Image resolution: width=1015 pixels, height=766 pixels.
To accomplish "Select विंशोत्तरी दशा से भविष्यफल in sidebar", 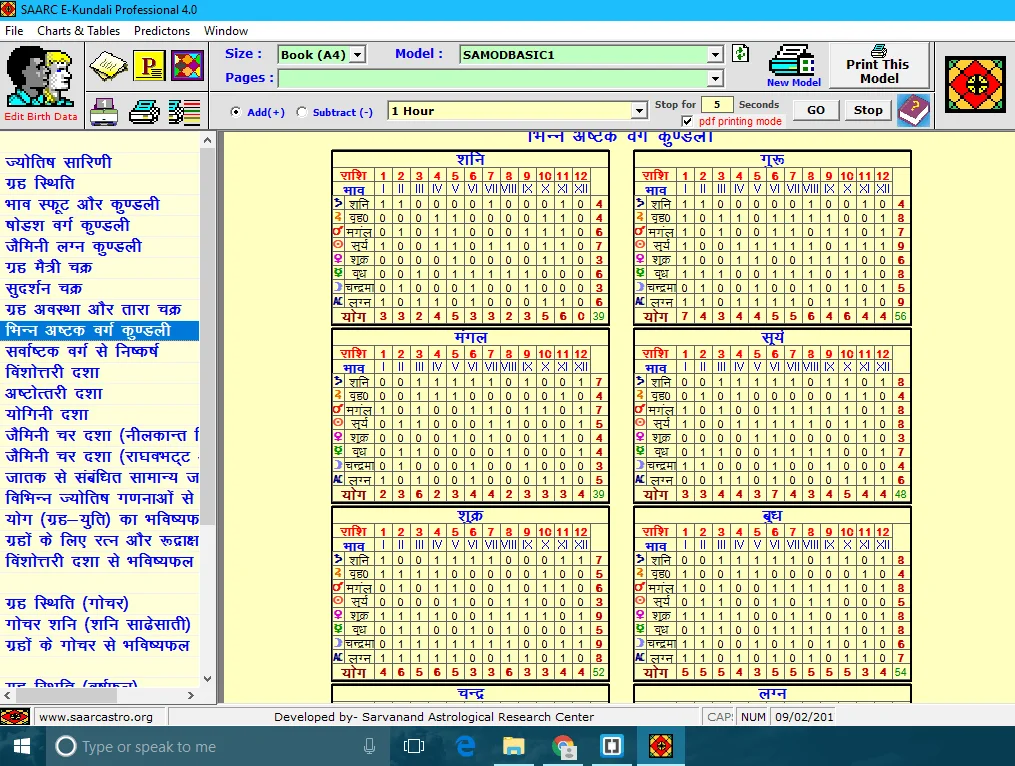I will point(99,561).
